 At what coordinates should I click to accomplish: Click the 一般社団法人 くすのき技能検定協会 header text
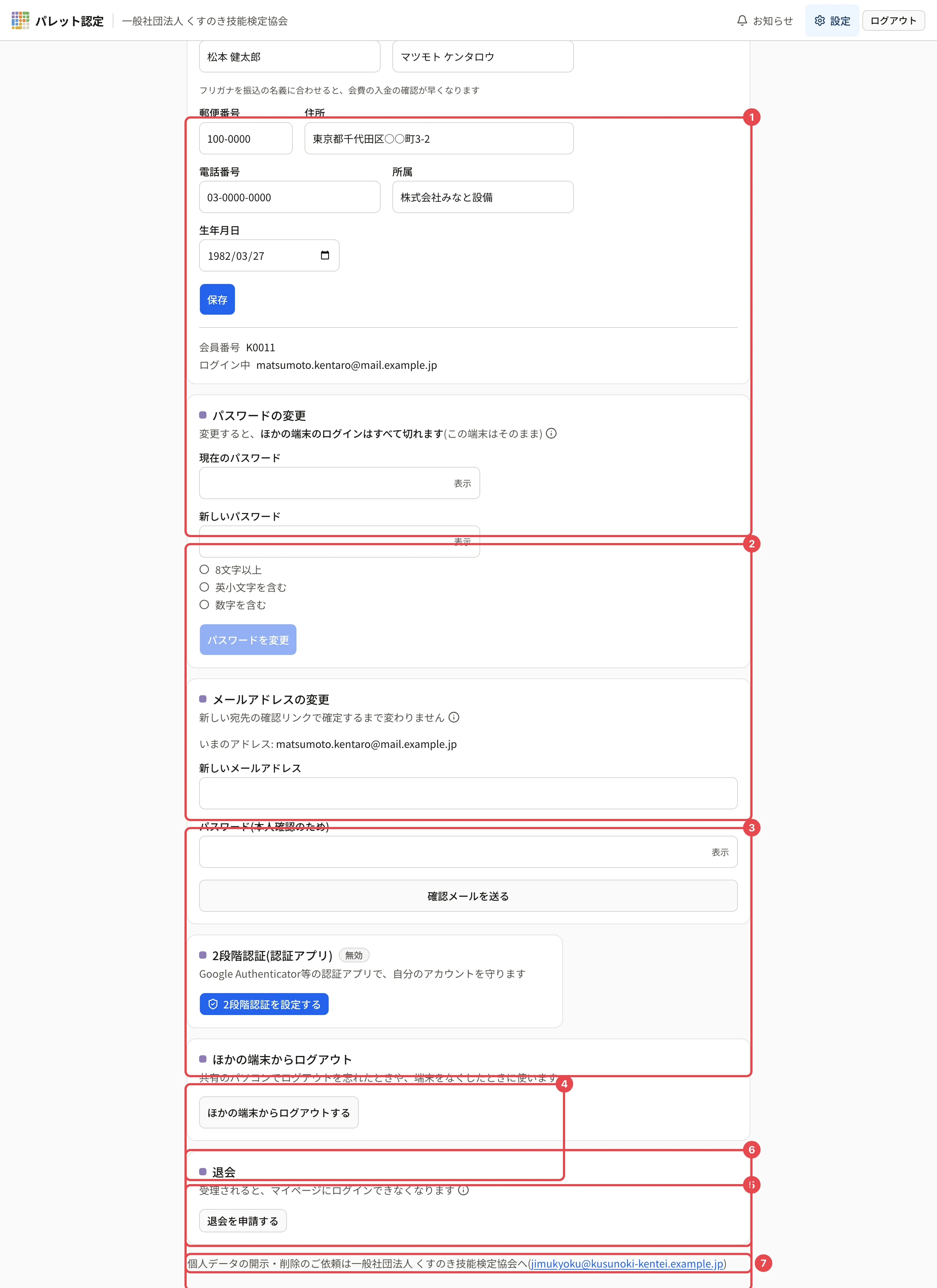(205, 20)
